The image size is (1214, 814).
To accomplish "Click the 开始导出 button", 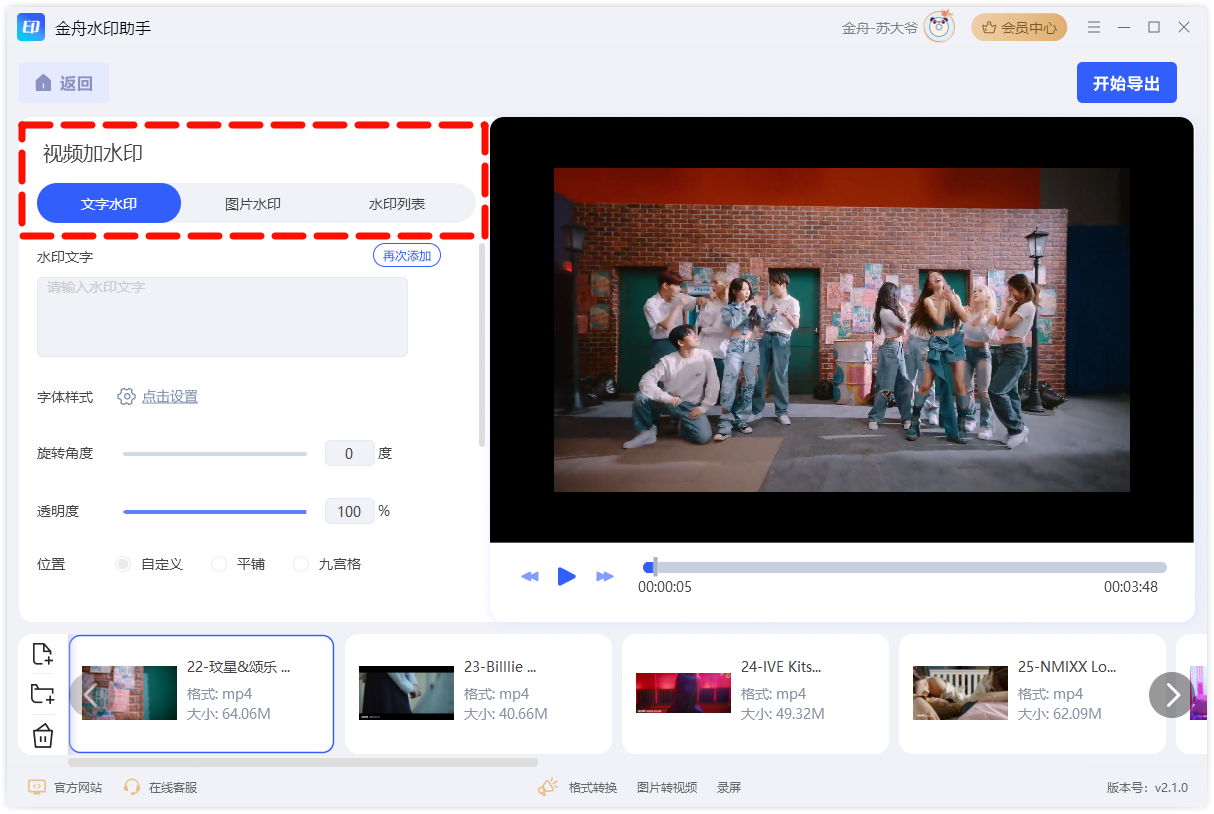I will (x=1126, y=83).
